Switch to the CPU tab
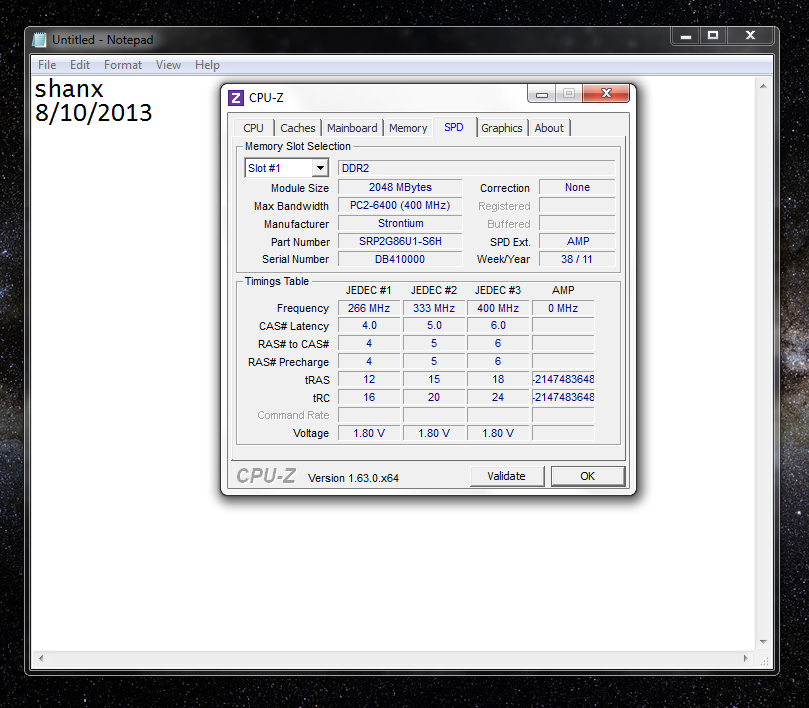The width and height of the screenshot is (809, 708). pyautogui.click(x=254, y=128)
